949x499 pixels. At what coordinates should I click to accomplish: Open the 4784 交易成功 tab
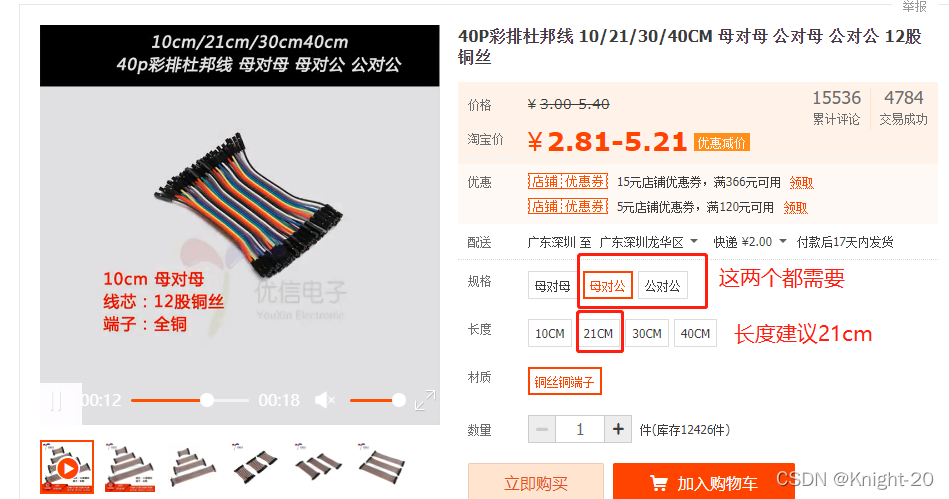coord(903,107)
